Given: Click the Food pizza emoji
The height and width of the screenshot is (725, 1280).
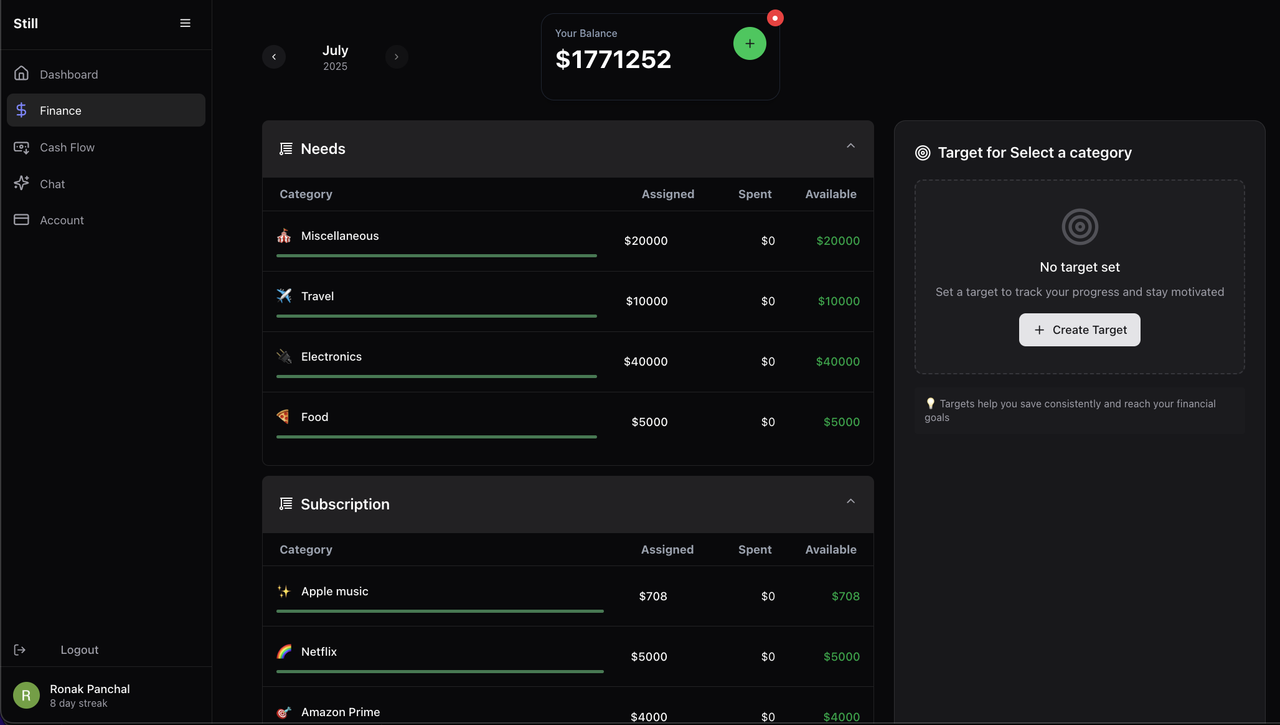Looking at the screenshot, I should click(284, 416).
